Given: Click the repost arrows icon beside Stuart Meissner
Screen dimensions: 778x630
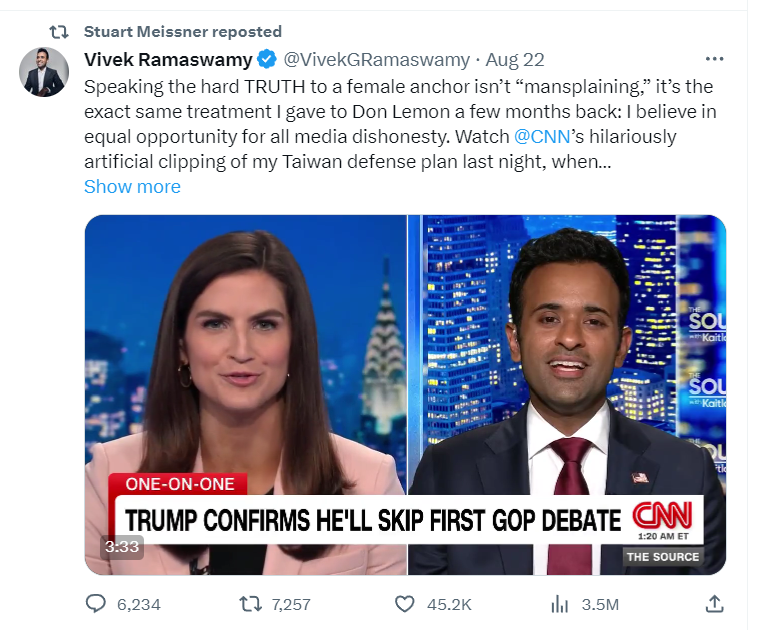Looking at the screenshot, I should click(x=59, y=32).
